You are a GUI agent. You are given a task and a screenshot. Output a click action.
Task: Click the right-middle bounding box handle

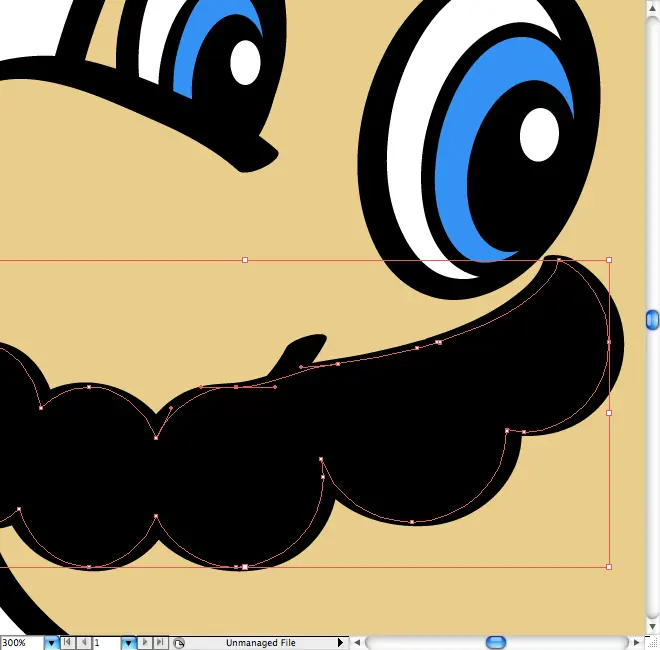pyautogui.click(x=609, y=413)
